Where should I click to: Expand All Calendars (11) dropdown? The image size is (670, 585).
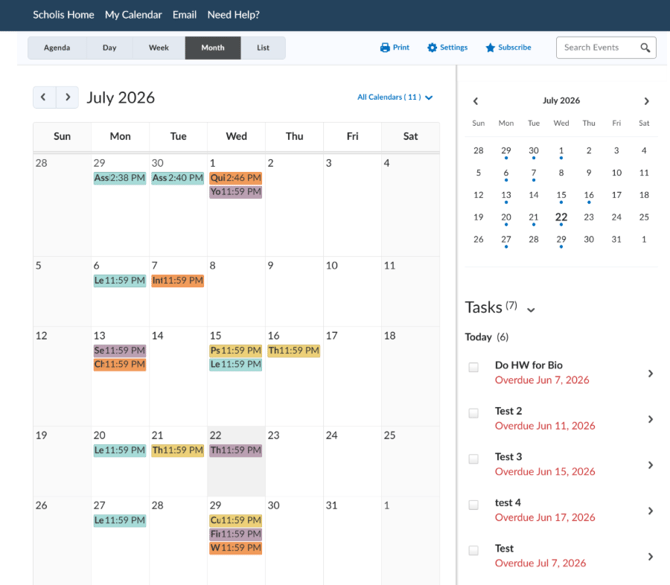tap(395, 97)
